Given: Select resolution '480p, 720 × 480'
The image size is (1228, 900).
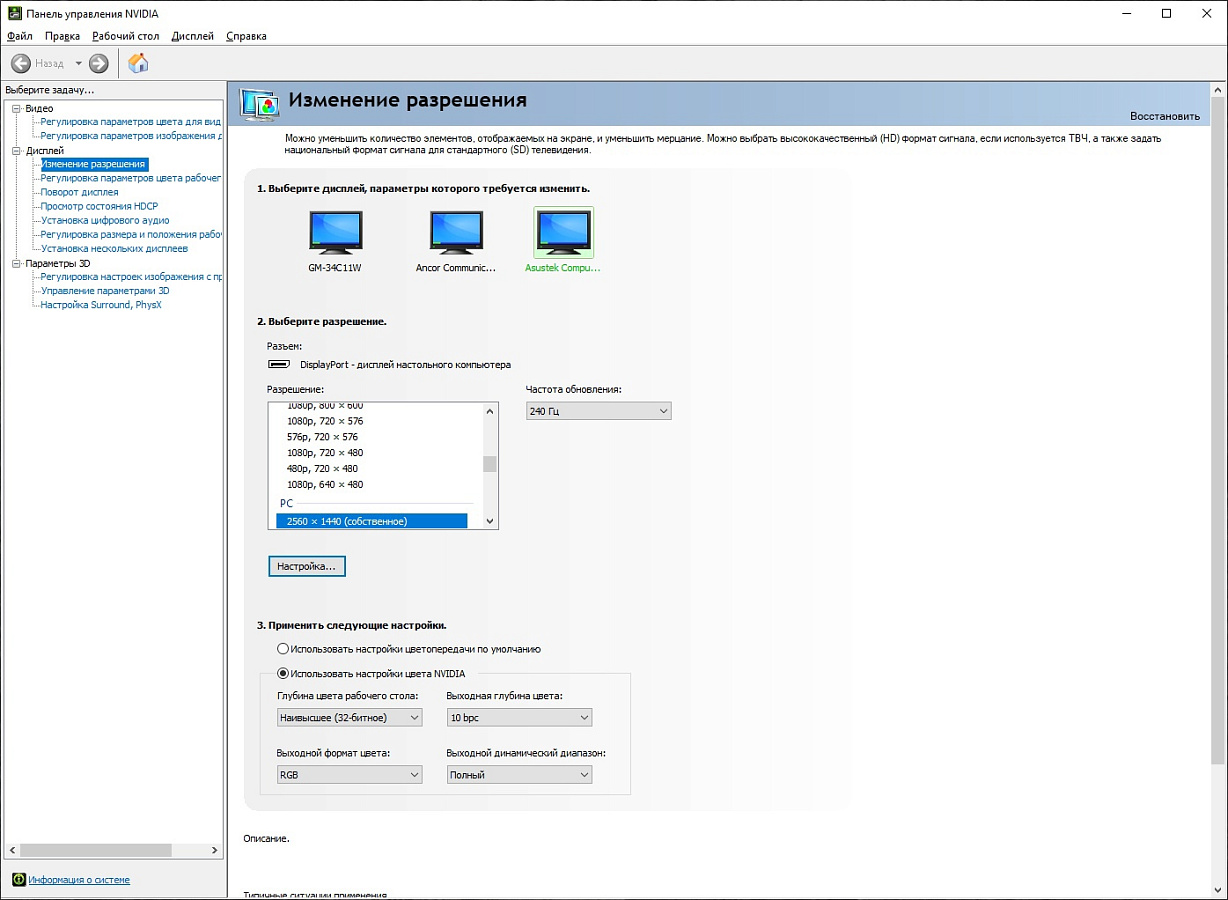Looking at the screenshot, I should pyautogui.click(x=322, y=469).
